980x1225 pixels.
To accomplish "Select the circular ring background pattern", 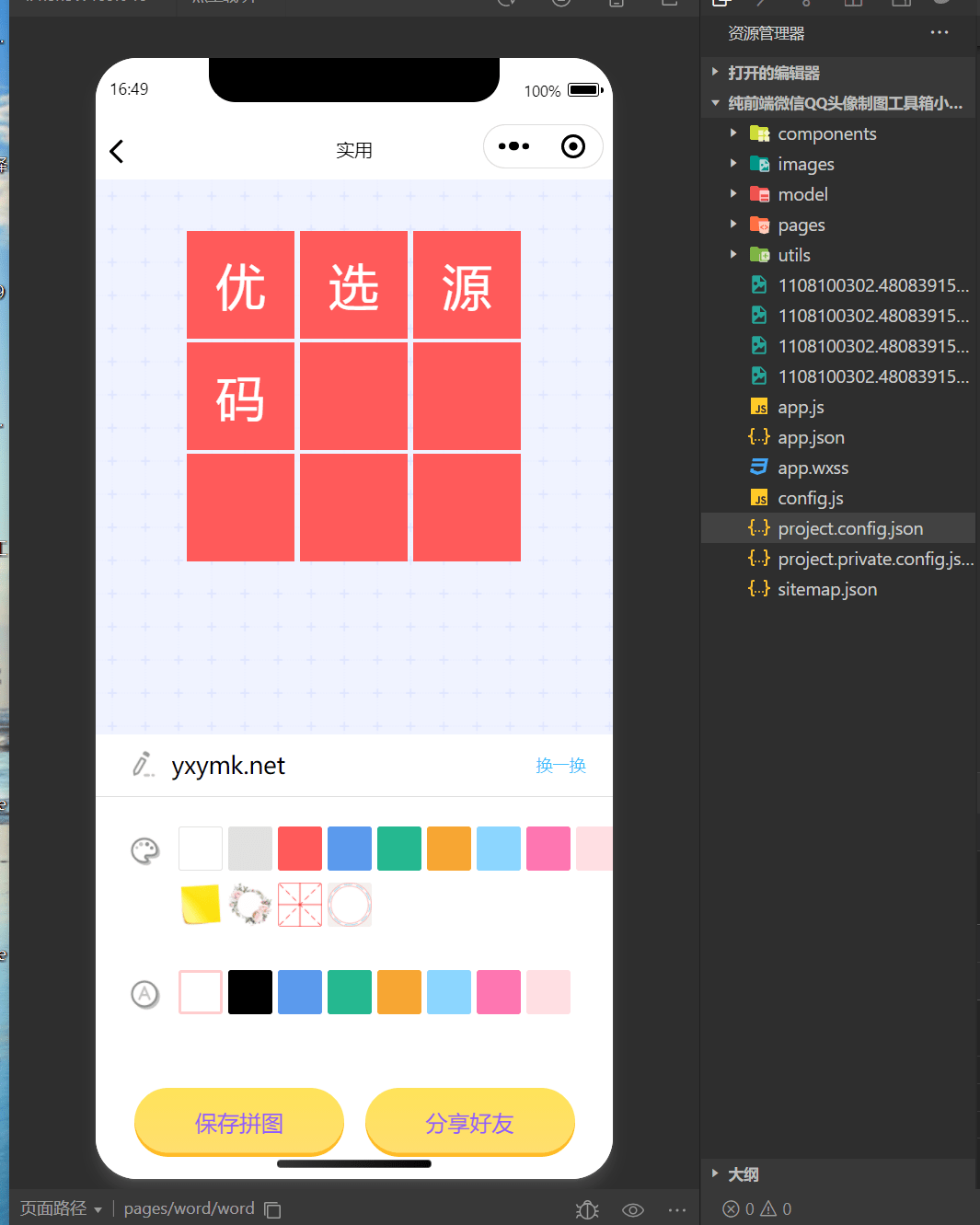I will tap(350, 905).
